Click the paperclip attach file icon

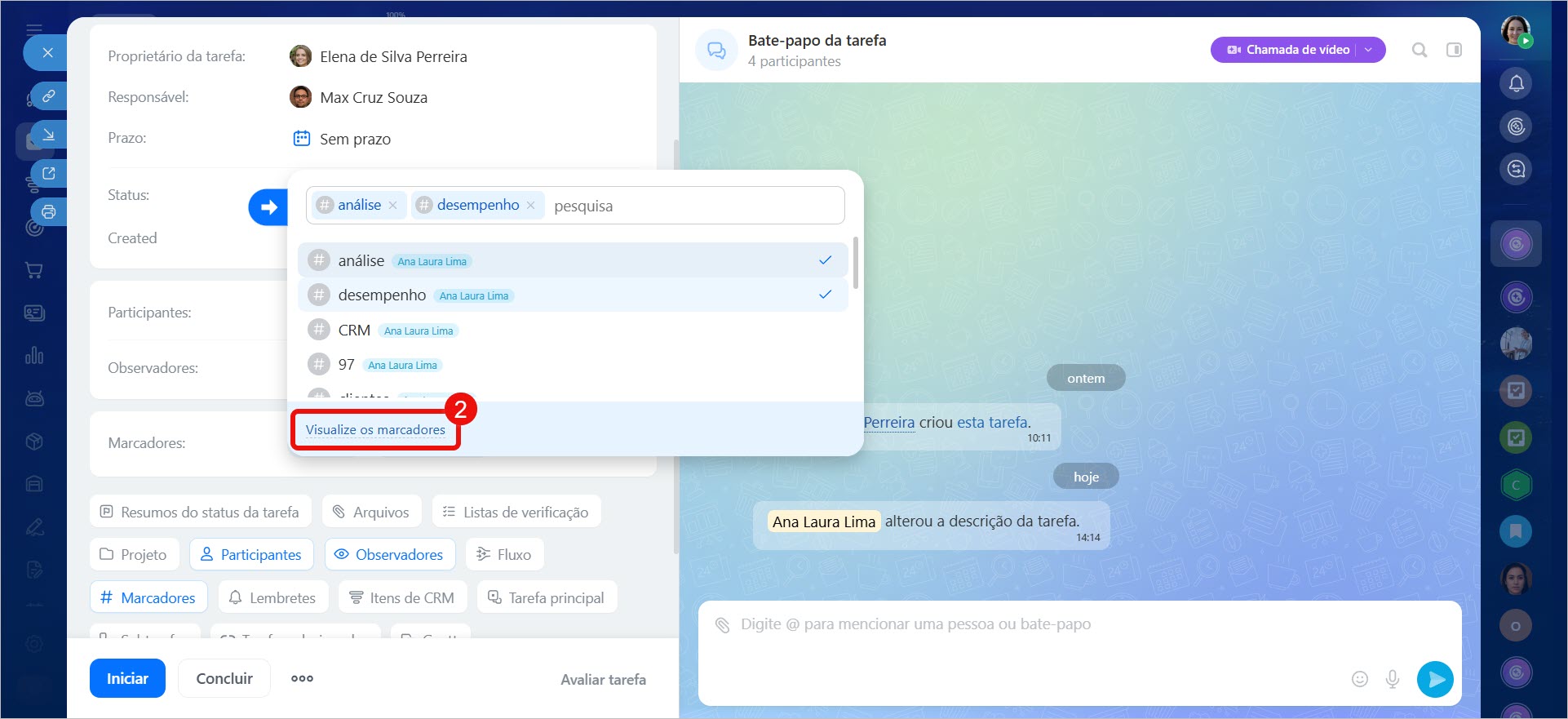[722, 625]
